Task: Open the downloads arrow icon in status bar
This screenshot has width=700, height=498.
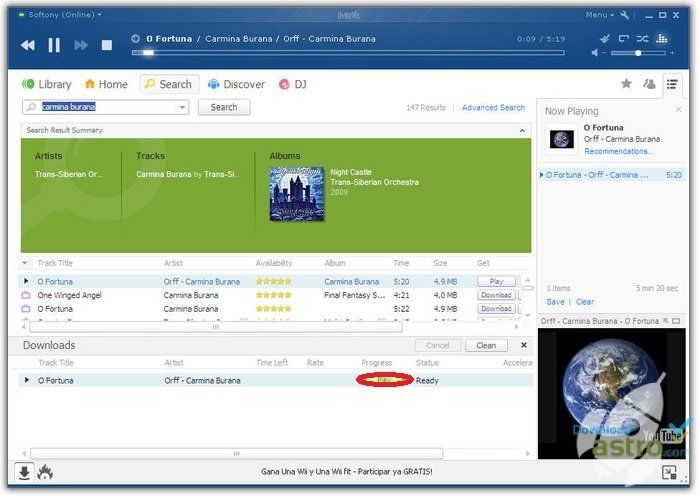Action: [x=24, y=472]
